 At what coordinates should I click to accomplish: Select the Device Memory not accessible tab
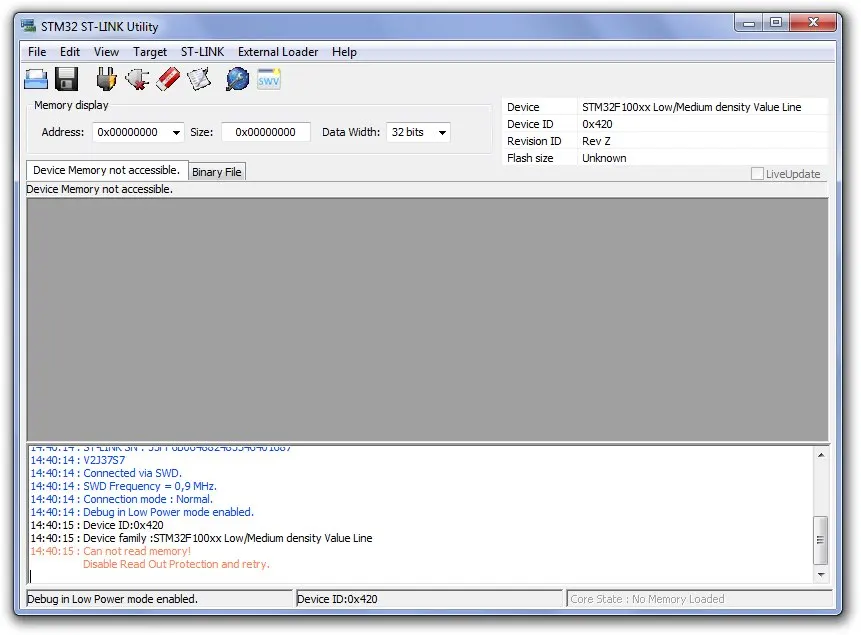pos(107,170)
